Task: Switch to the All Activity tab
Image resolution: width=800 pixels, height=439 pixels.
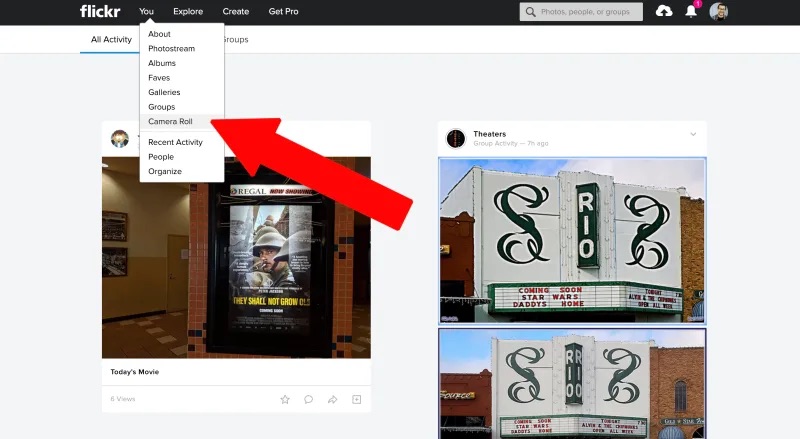Action: pos(111,39)
